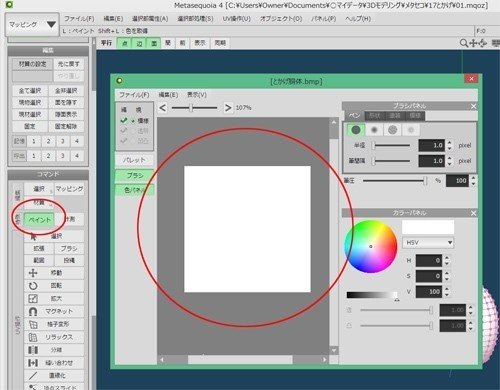
Task: Pick a color on the color wheel
Action: (371, 246)
